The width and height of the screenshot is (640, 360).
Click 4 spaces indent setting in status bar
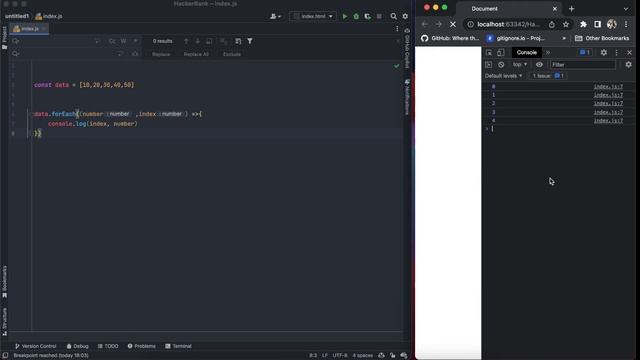click(x=362, y=356)
